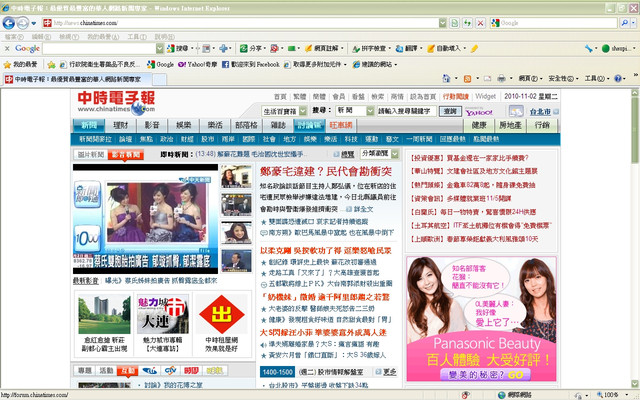This screenshot has height=400, width=640.
Task: Open the 網頁 Page menu in command bar
Action: pos(530,78)
